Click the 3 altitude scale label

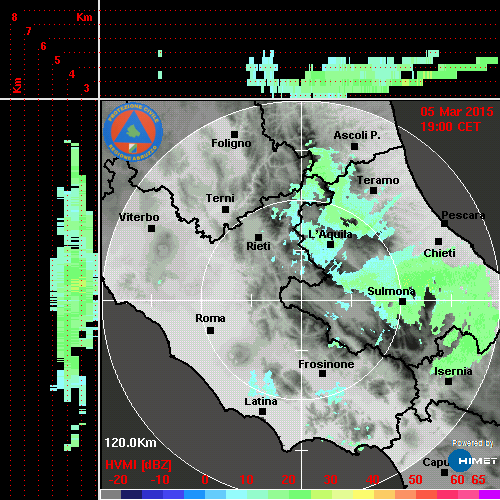(86, 88)
